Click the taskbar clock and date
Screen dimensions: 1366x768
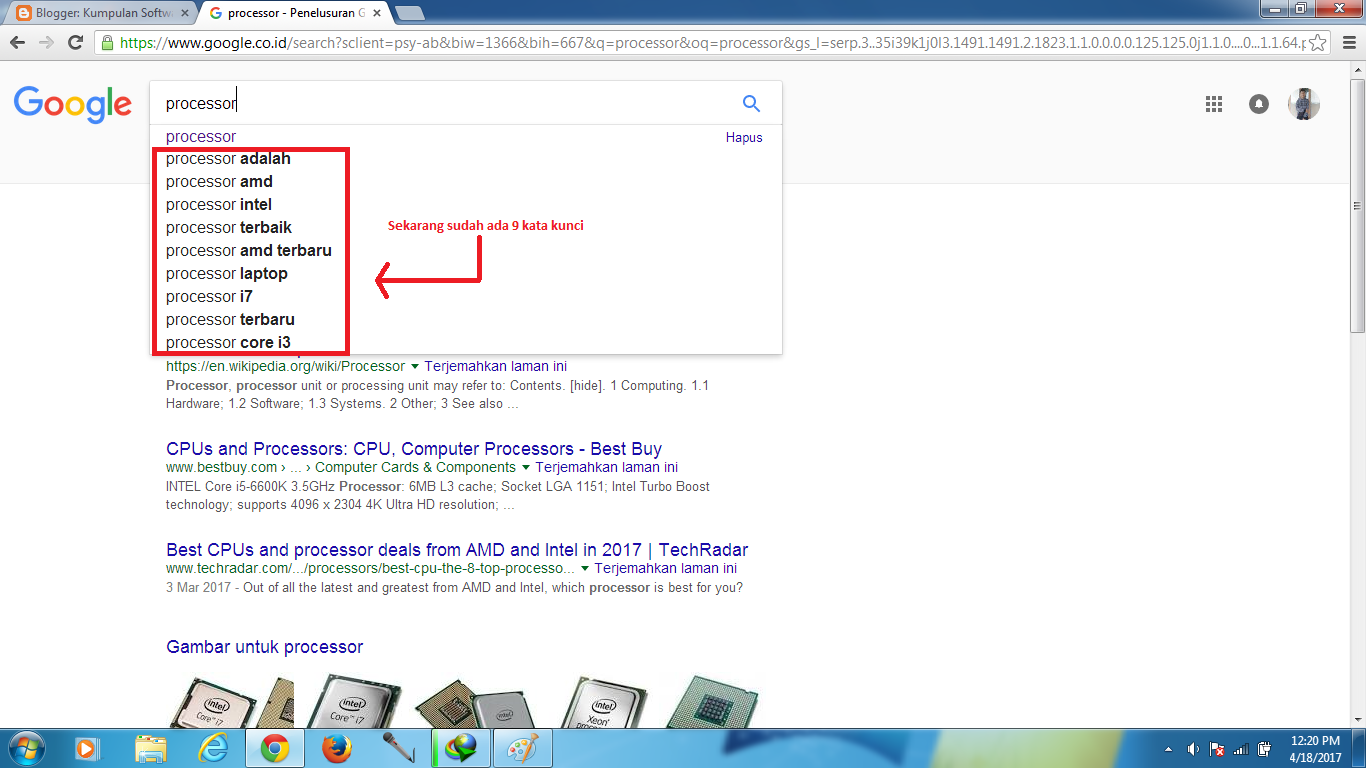[1316, 749]
